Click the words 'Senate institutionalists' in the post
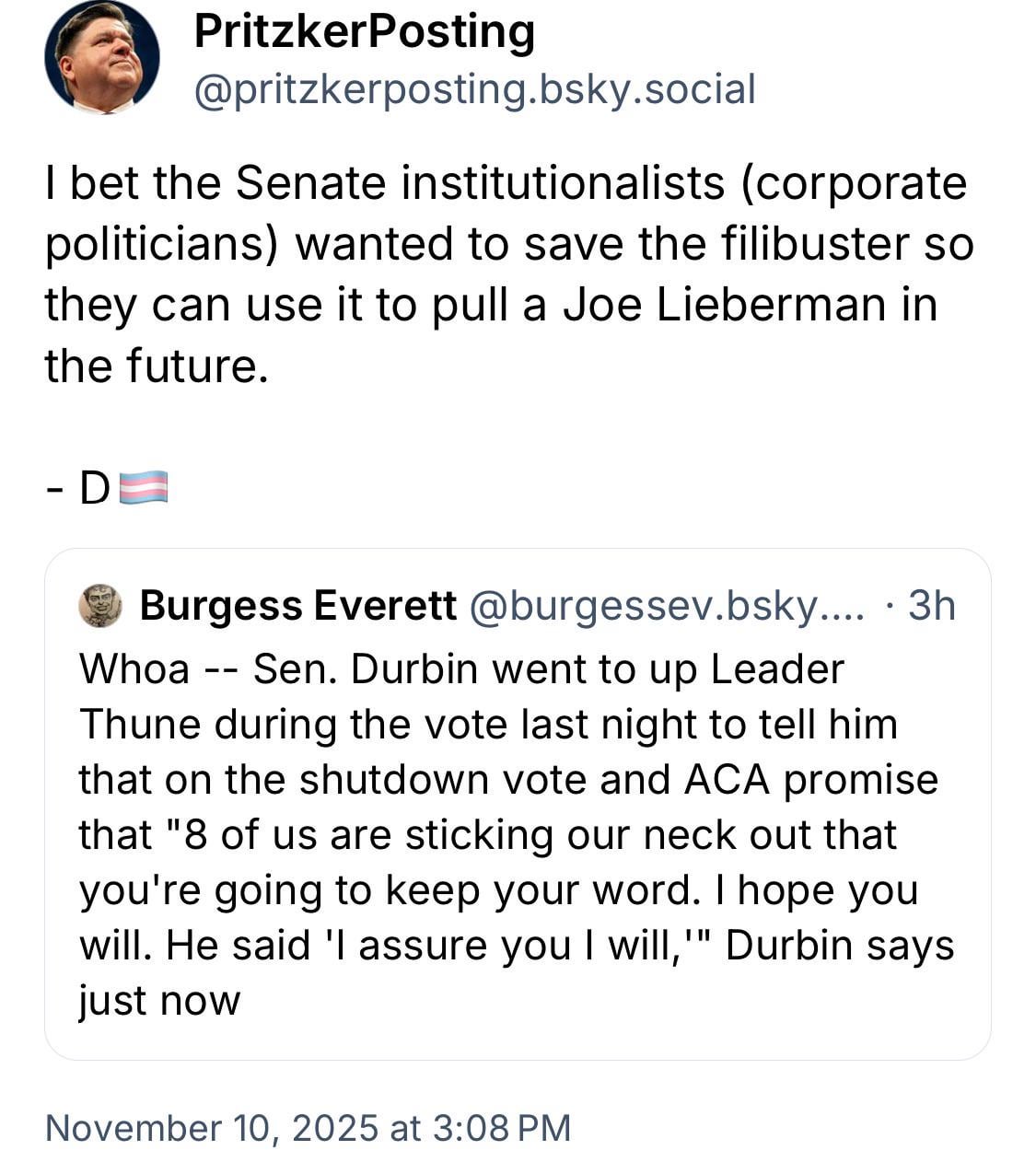Viewport: 1036px width, 1162px height. pos(480,182)
